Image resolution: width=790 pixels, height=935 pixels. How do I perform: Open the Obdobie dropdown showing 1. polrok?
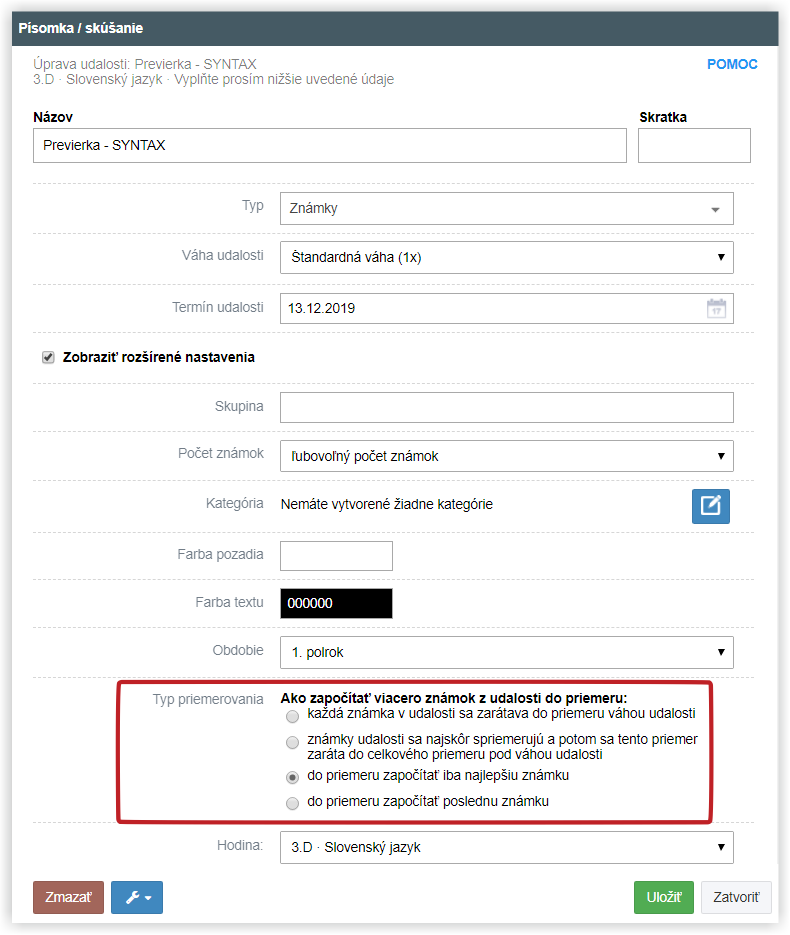tap(507, 652)
